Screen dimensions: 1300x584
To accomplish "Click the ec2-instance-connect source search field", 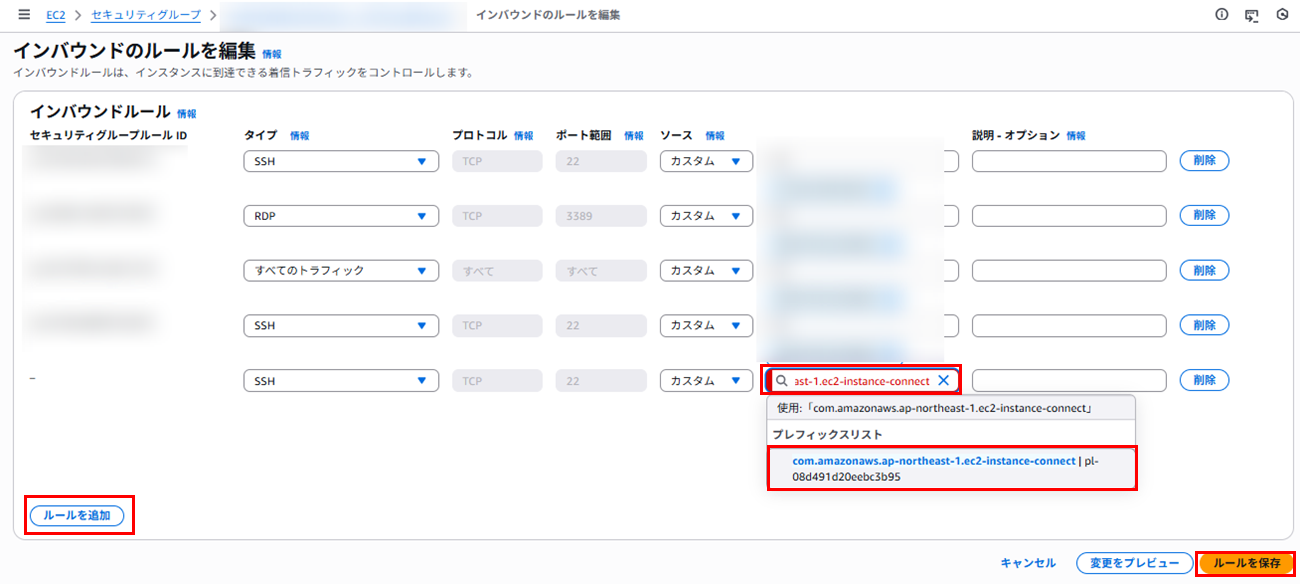I will click(x=862, y=380).
